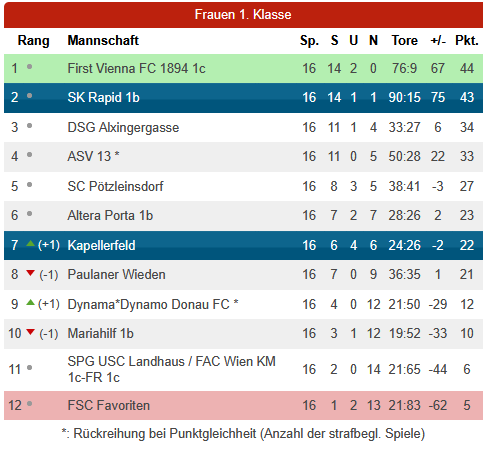This screenshot has height=449, width=486.
Task: Open First Vienna FC 1894 1c team link
Action: [x=136, y=68]
